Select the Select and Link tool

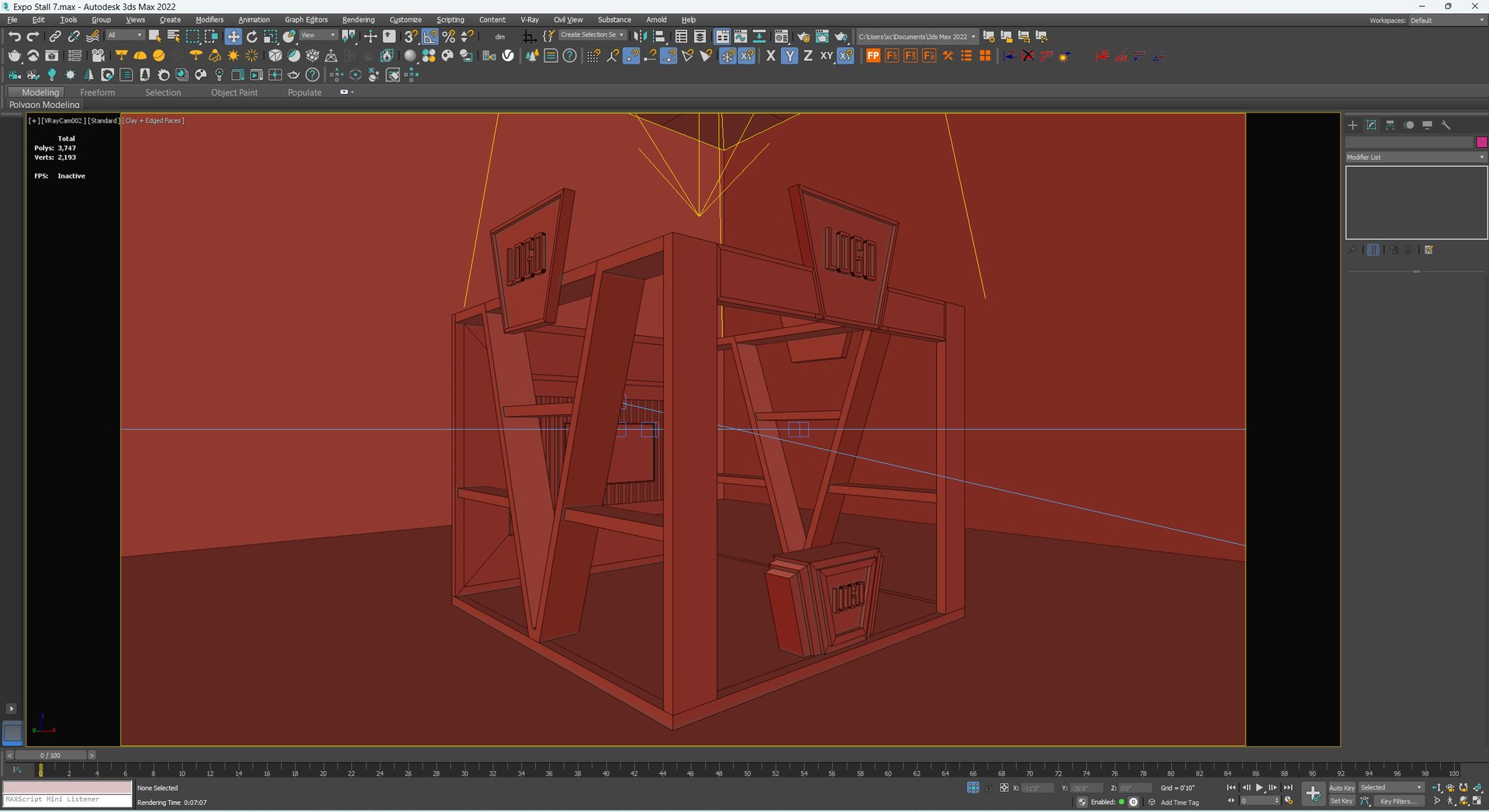(55, 36)
